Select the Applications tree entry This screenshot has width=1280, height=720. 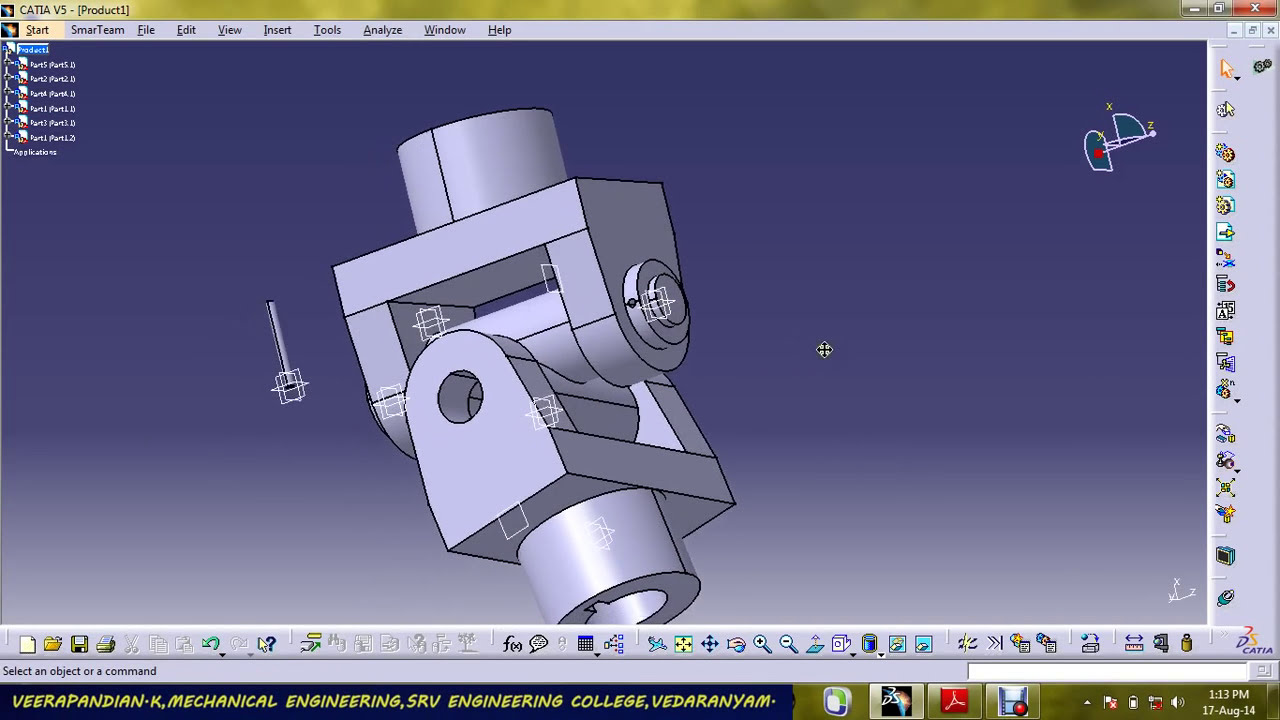[35, 152]
